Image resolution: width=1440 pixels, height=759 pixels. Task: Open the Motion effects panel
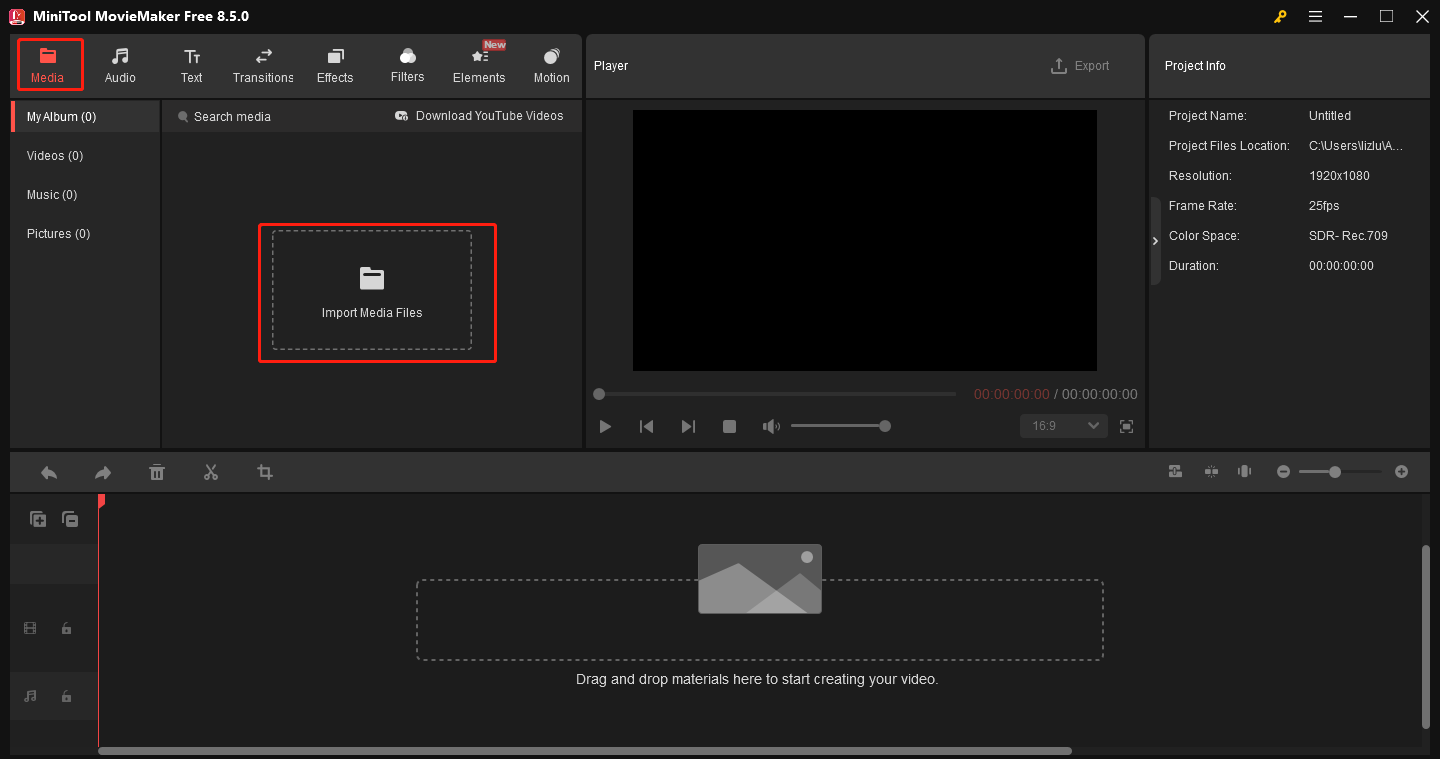[551, 65]
